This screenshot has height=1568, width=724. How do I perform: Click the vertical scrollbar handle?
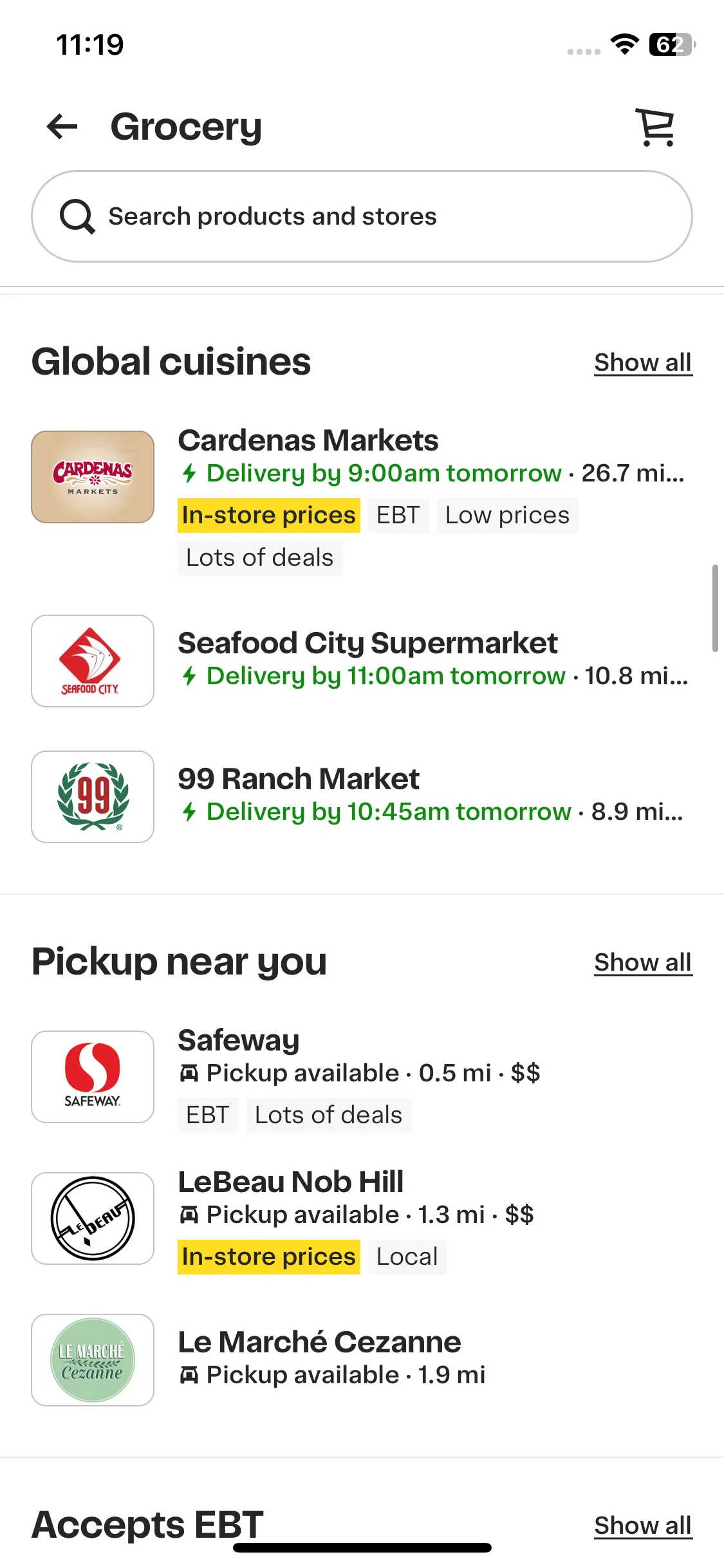(715, 608)
